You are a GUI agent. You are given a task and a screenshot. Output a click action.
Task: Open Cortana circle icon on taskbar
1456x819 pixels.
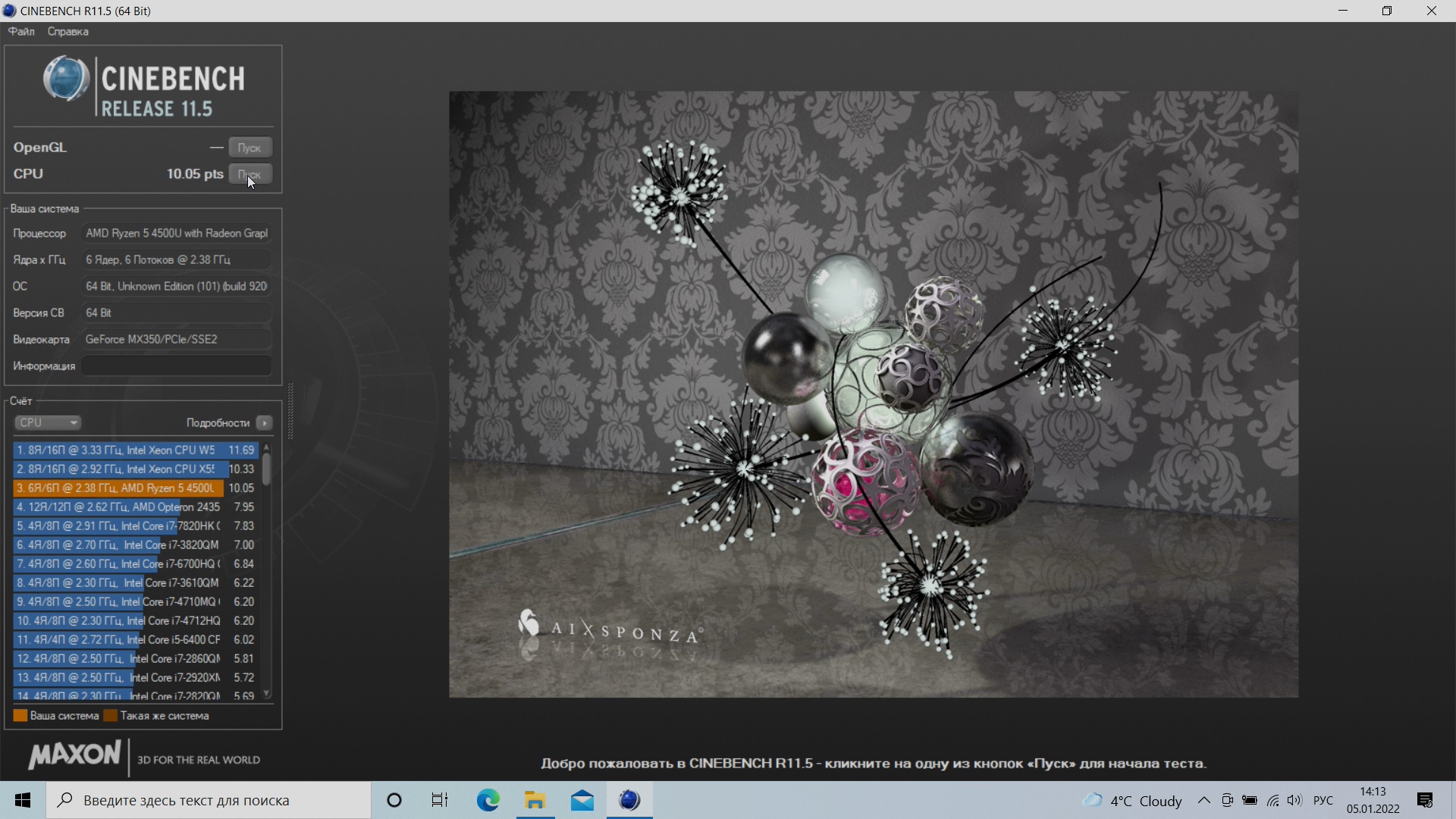click(x=394, y=800)
